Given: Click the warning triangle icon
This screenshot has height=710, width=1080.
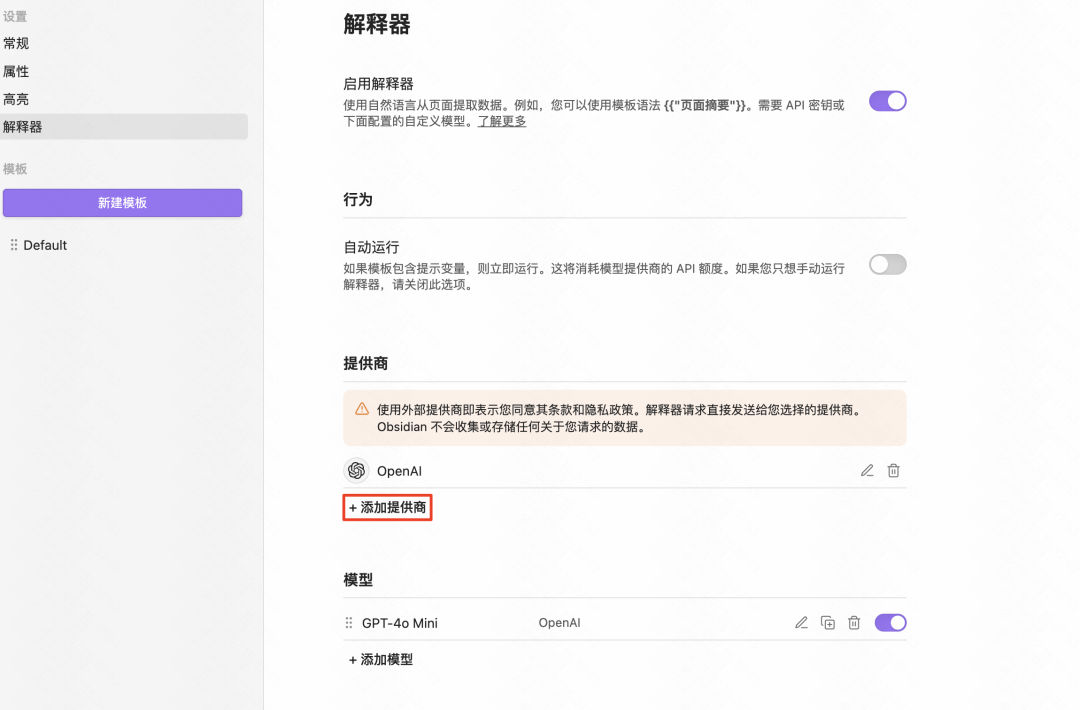Looking at the screenshot, I should tap(362, 409).
